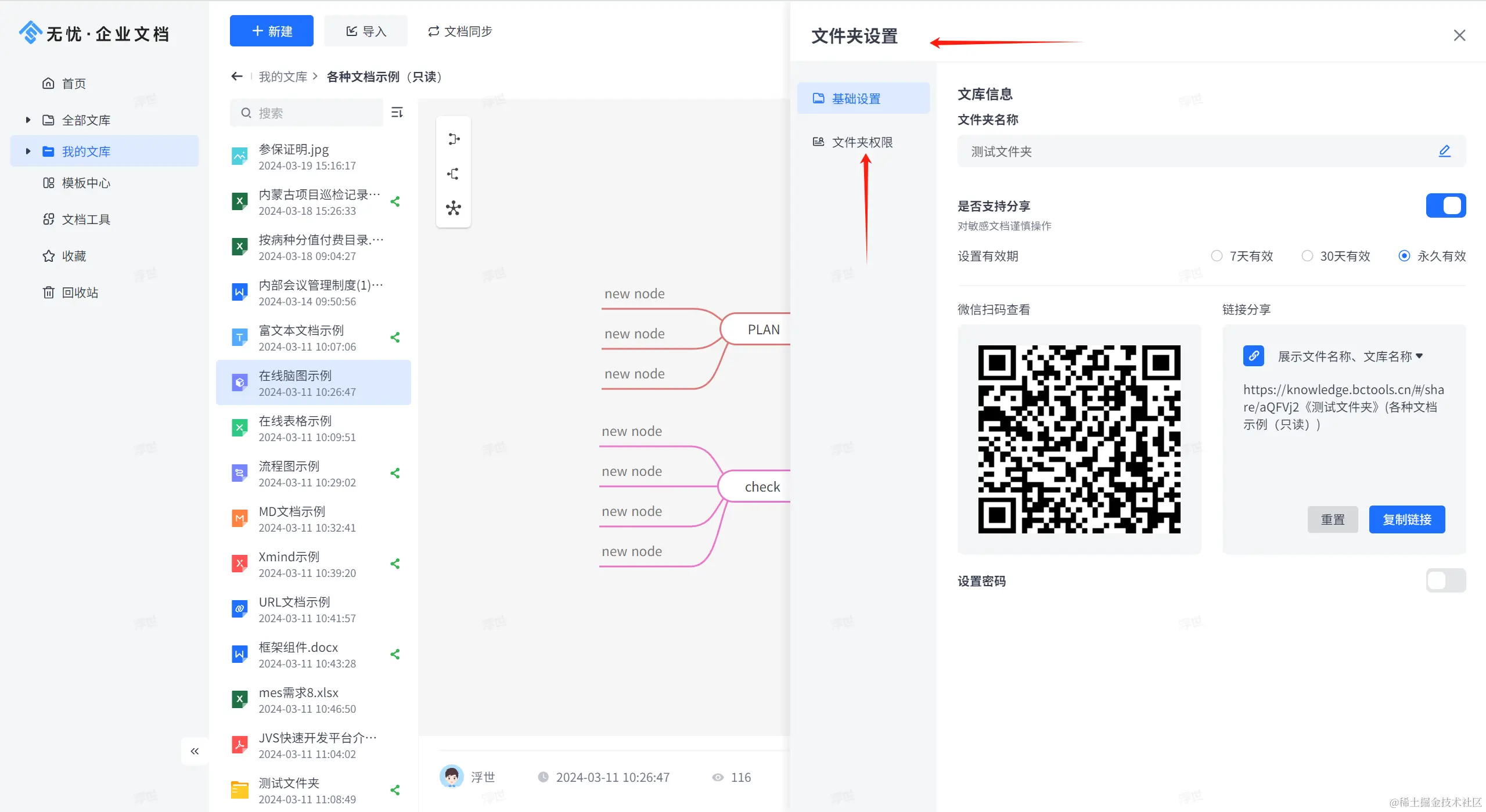Click the radial mind map structure icon

coord(454,208)
